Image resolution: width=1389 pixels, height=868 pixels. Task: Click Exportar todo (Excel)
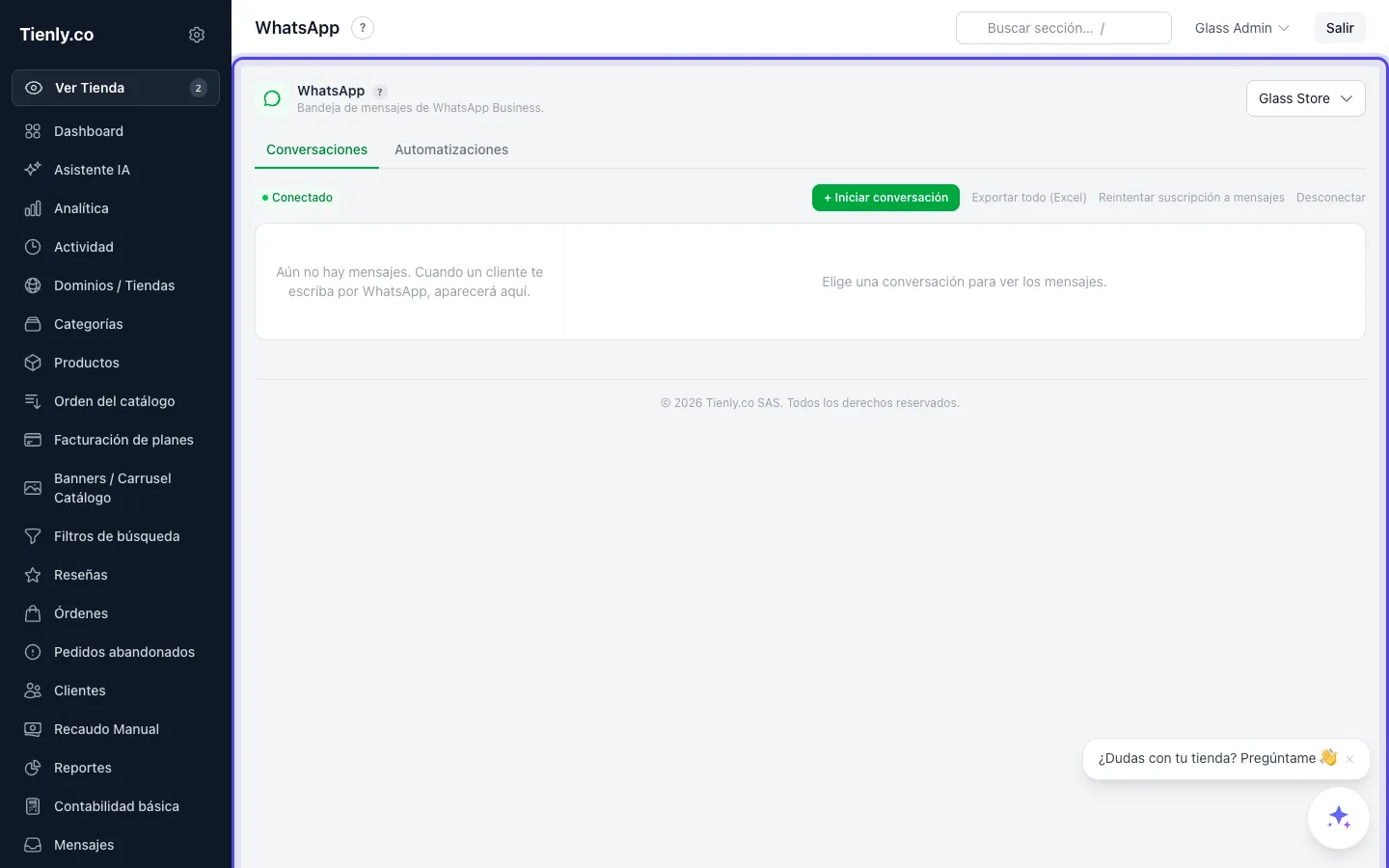pyautogui.click(x=1029, y=198)
